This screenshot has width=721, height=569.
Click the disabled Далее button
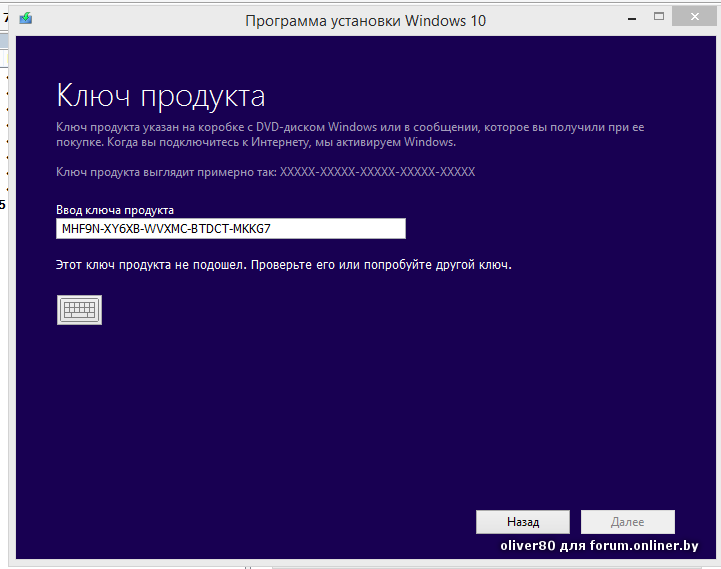pyautogui.click(x=628, y=522)
